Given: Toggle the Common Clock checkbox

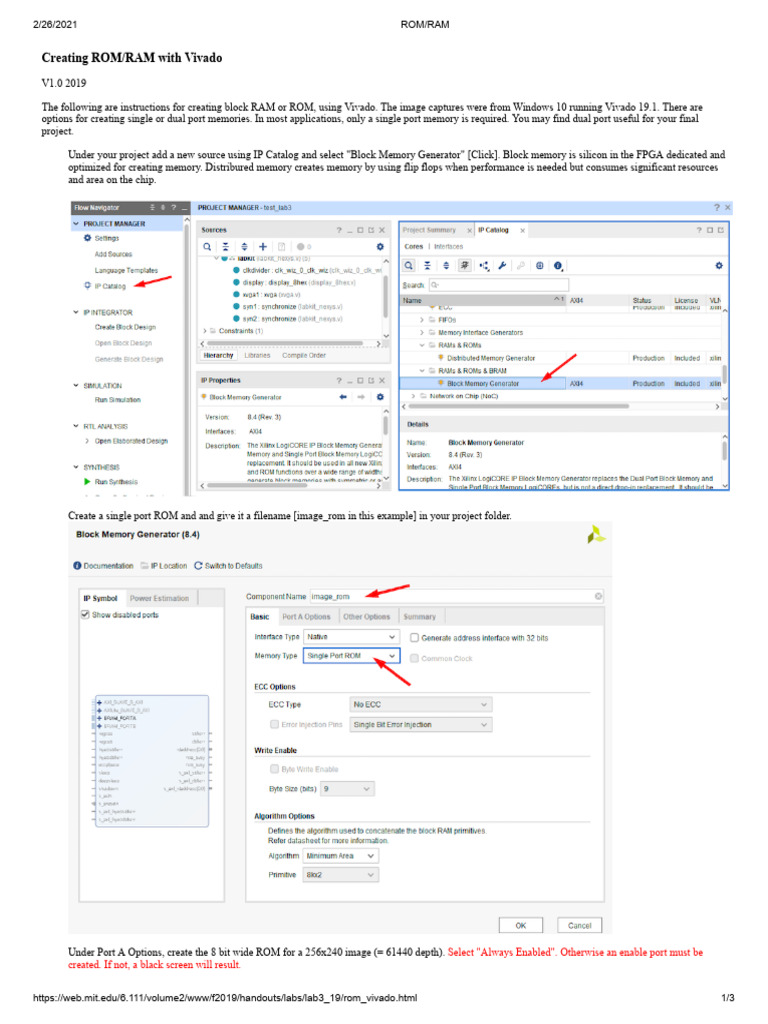Looking at the screenshot, I should coord(414,658).
